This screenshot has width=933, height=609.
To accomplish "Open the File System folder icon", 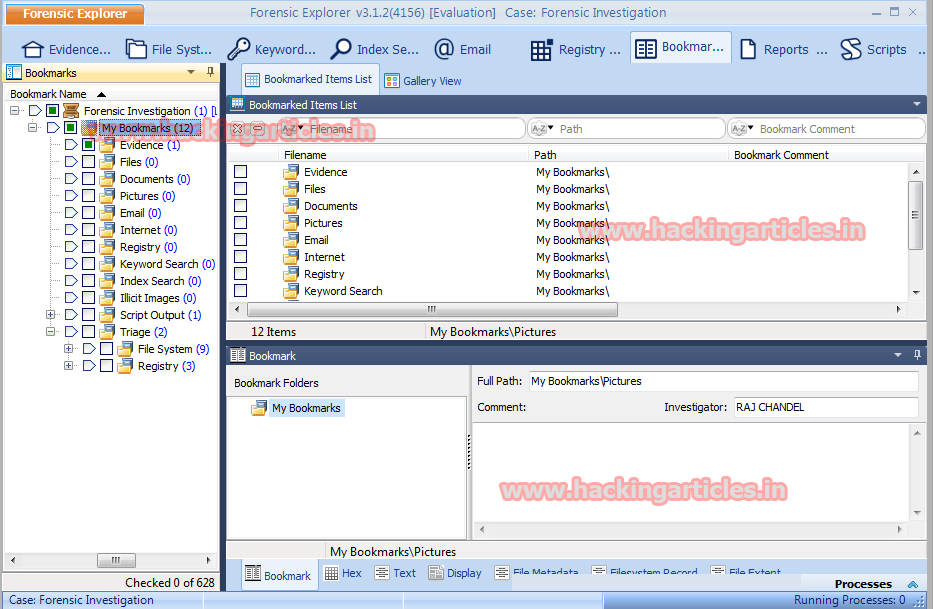I will pyautogui.click(x=136, y=49).
